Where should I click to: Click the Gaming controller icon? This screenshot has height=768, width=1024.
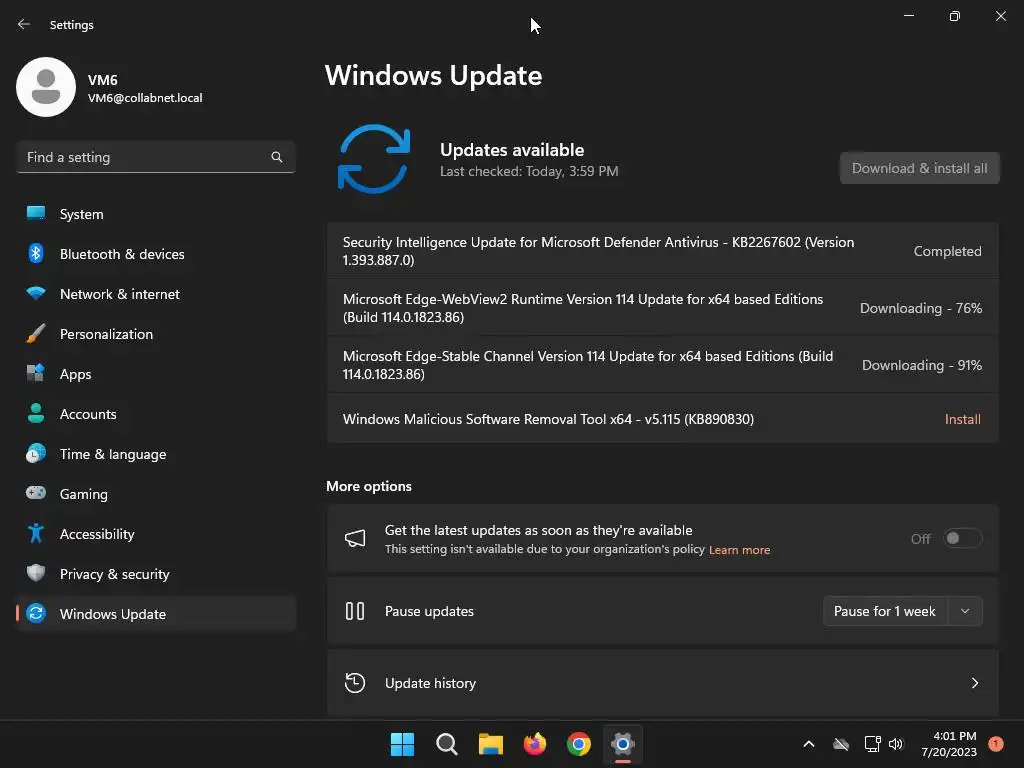click(x=36, y=493)
